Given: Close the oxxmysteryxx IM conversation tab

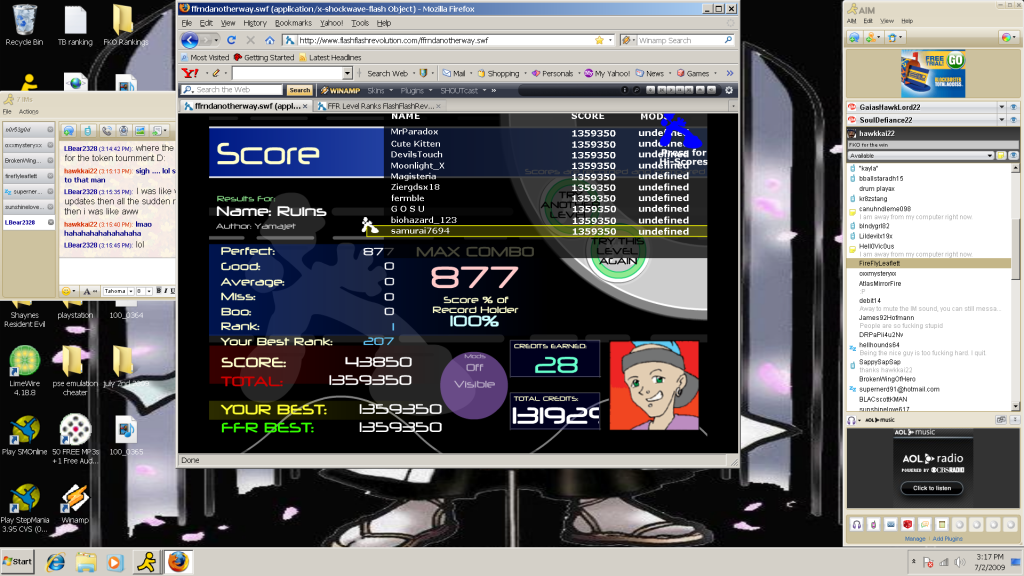Looking at the screenshot, I should coord(51,145).
